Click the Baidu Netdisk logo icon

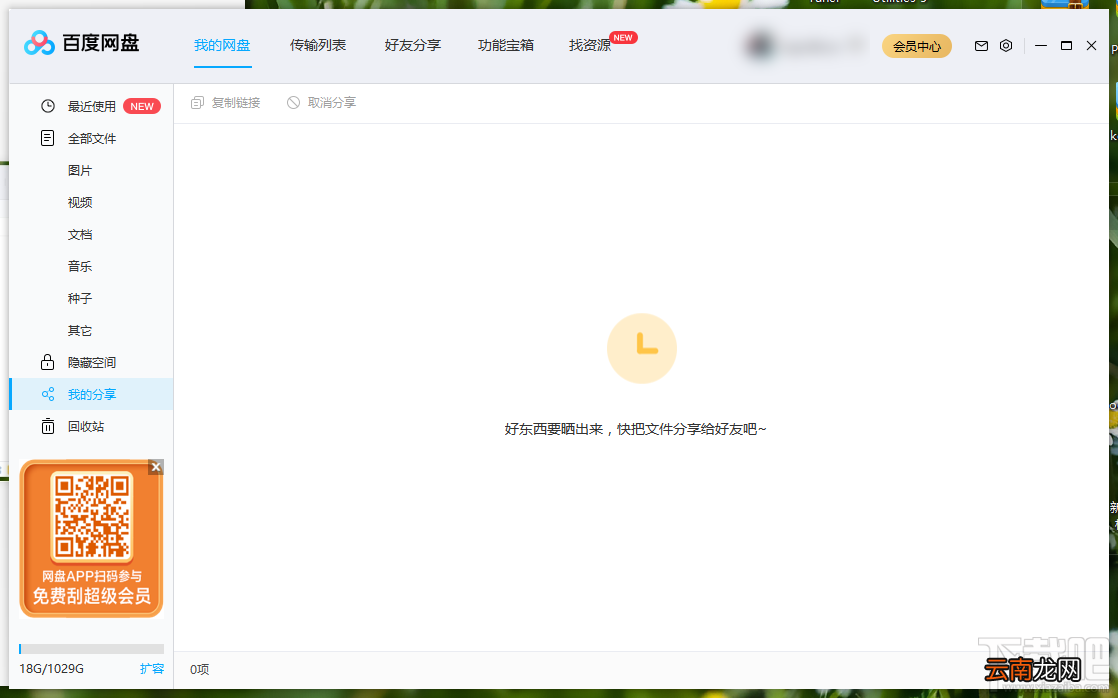coord(39,43)
